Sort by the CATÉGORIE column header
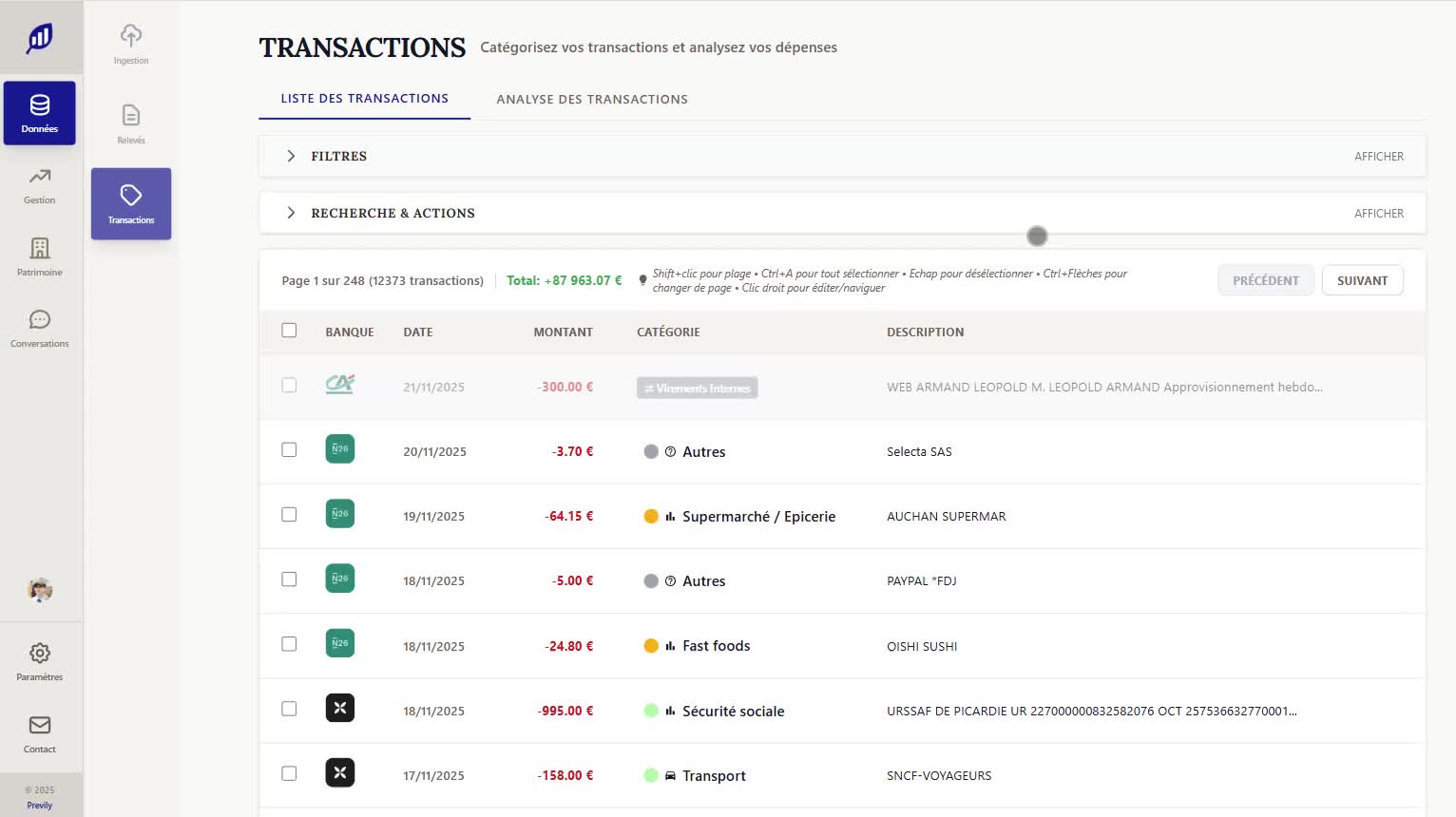The height and width of the screenshot is (817, 1456). click(668, 332)
